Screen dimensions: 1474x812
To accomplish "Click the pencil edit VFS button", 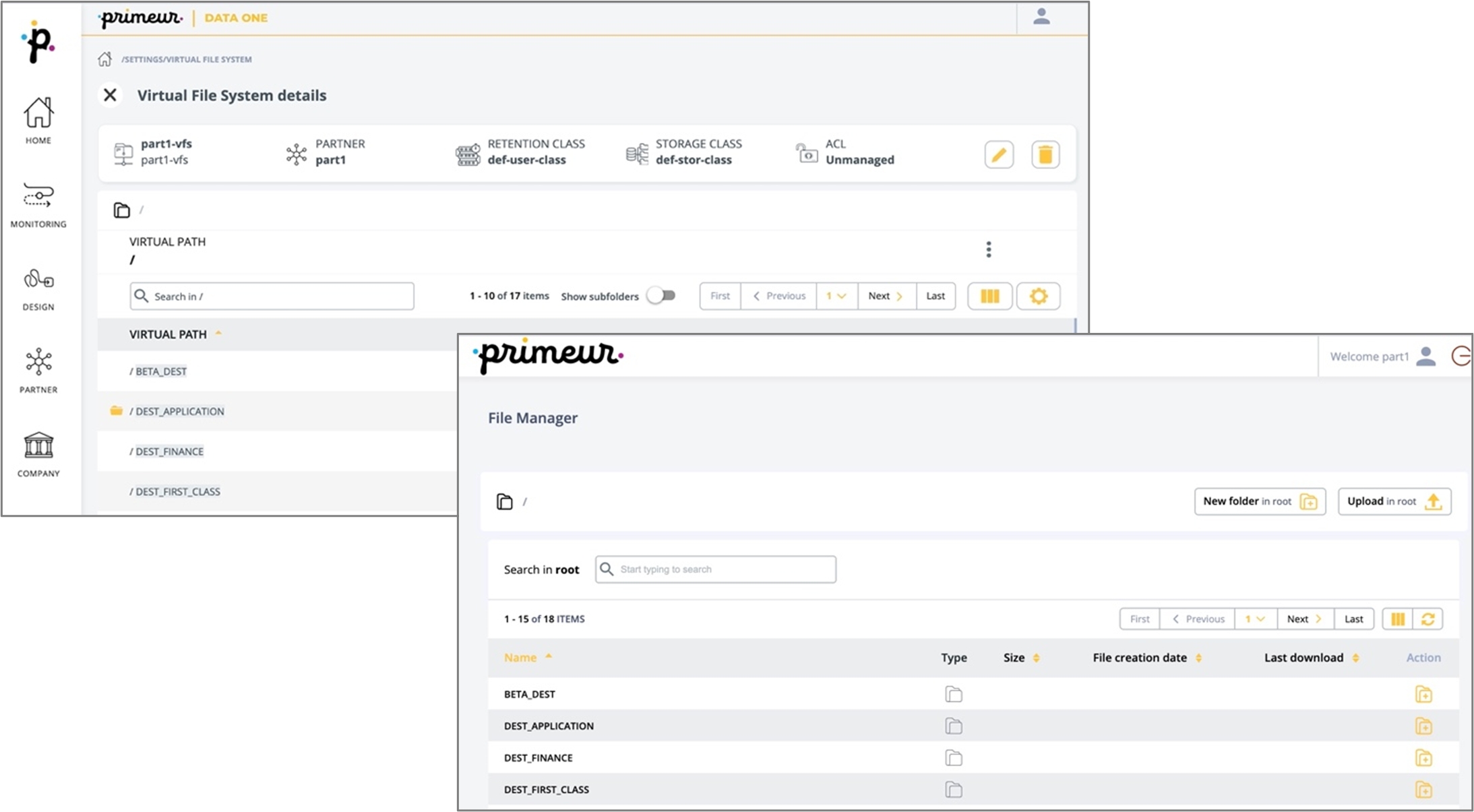I will (x=998, y=155).
